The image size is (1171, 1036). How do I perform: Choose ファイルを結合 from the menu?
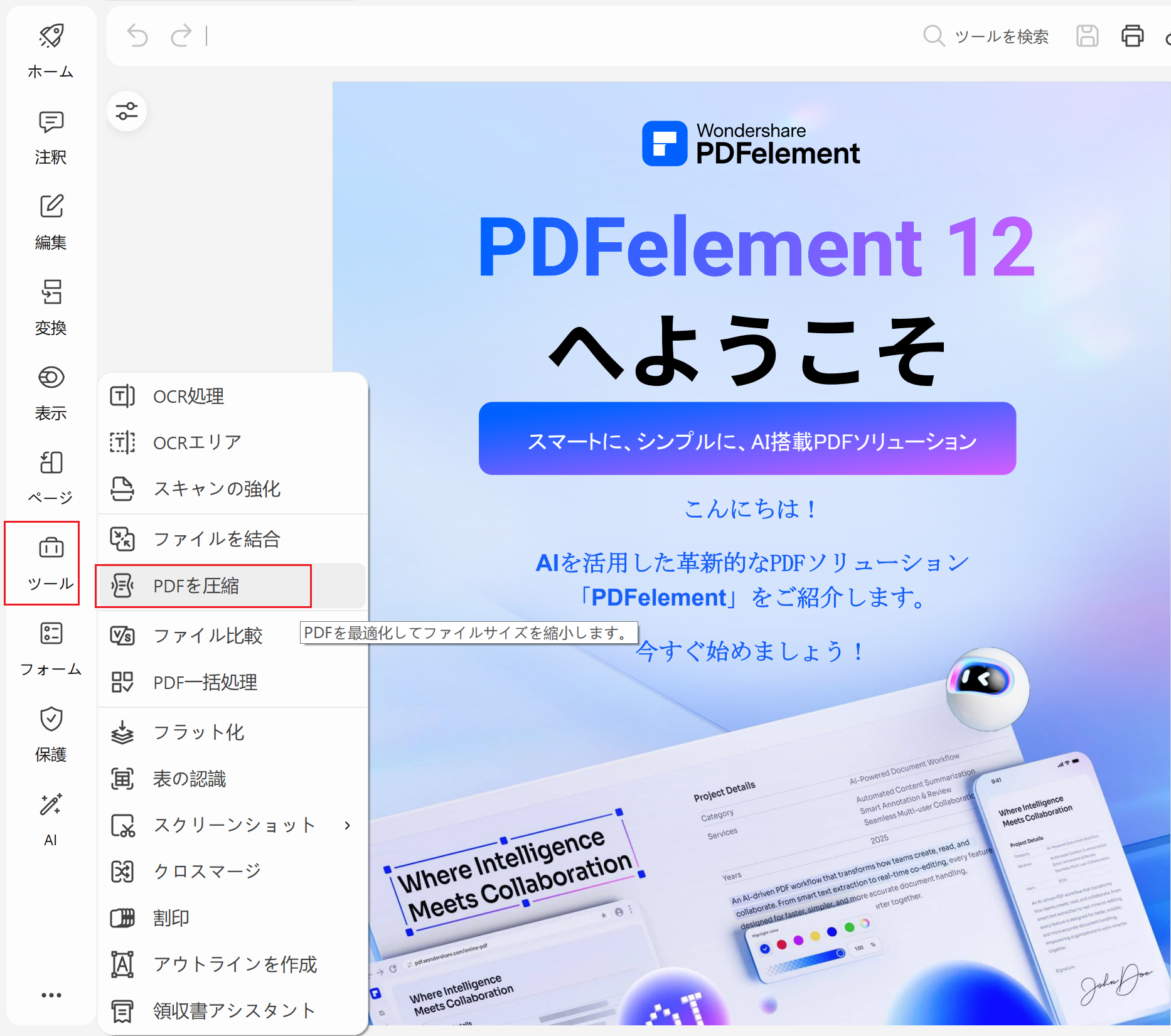tap(232, 539)
